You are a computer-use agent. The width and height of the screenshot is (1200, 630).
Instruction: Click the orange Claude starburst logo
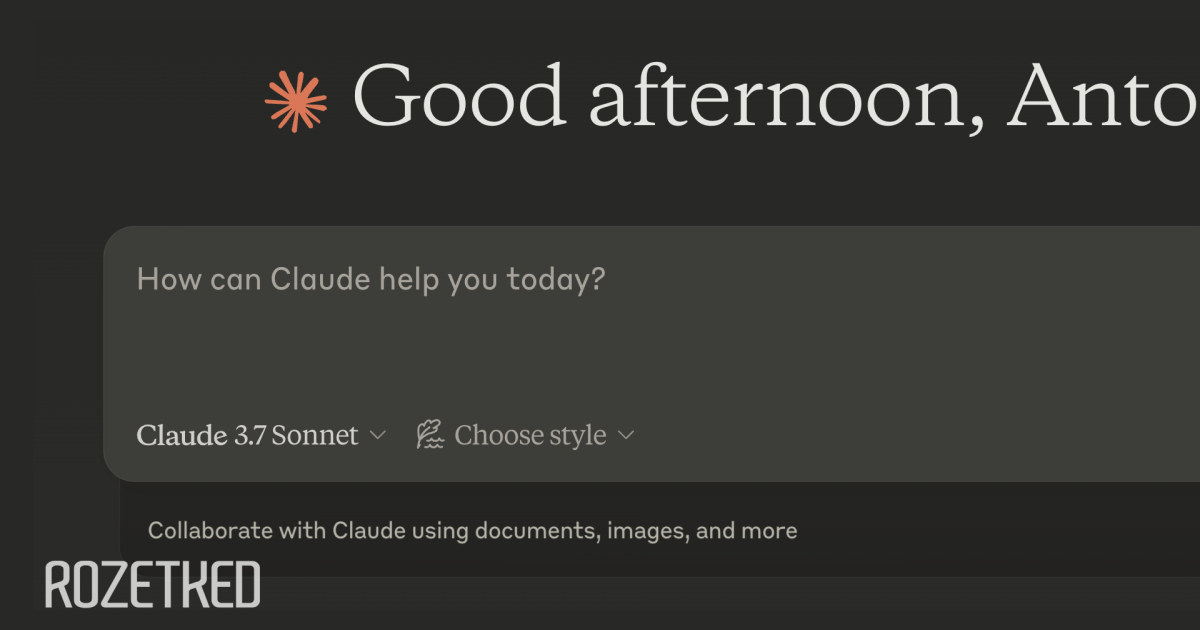(296, 101)
